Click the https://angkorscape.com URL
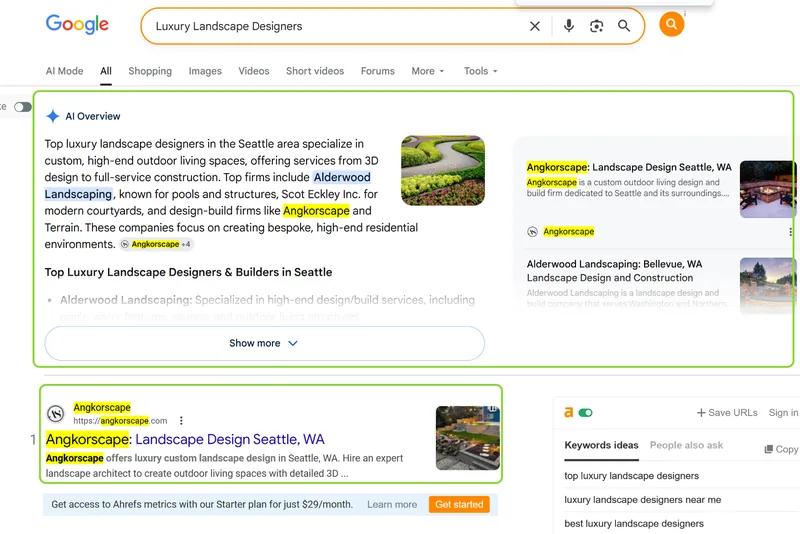 (x=120, y=421)
